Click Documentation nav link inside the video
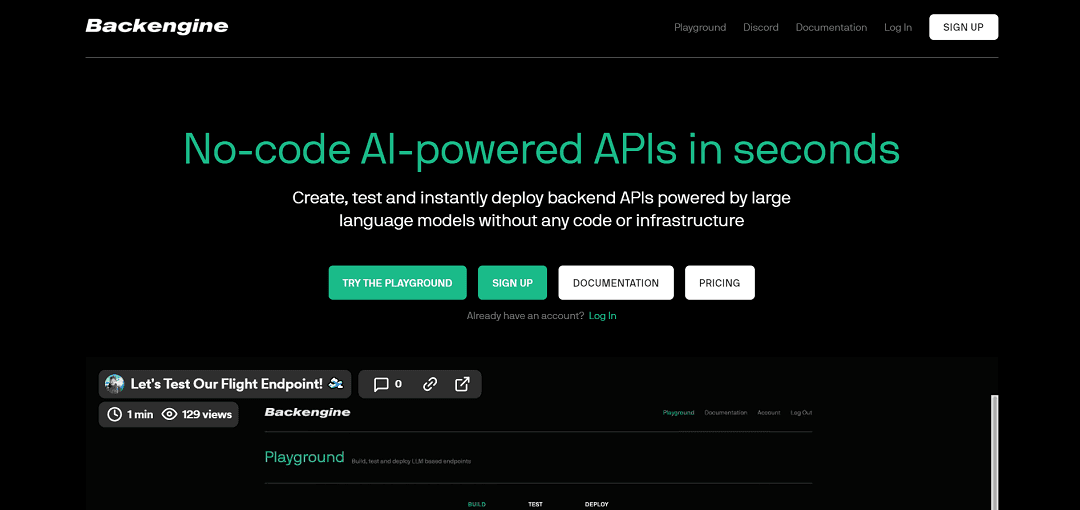This screenshot has height=510, width=1080. click(x=726, y=413)
